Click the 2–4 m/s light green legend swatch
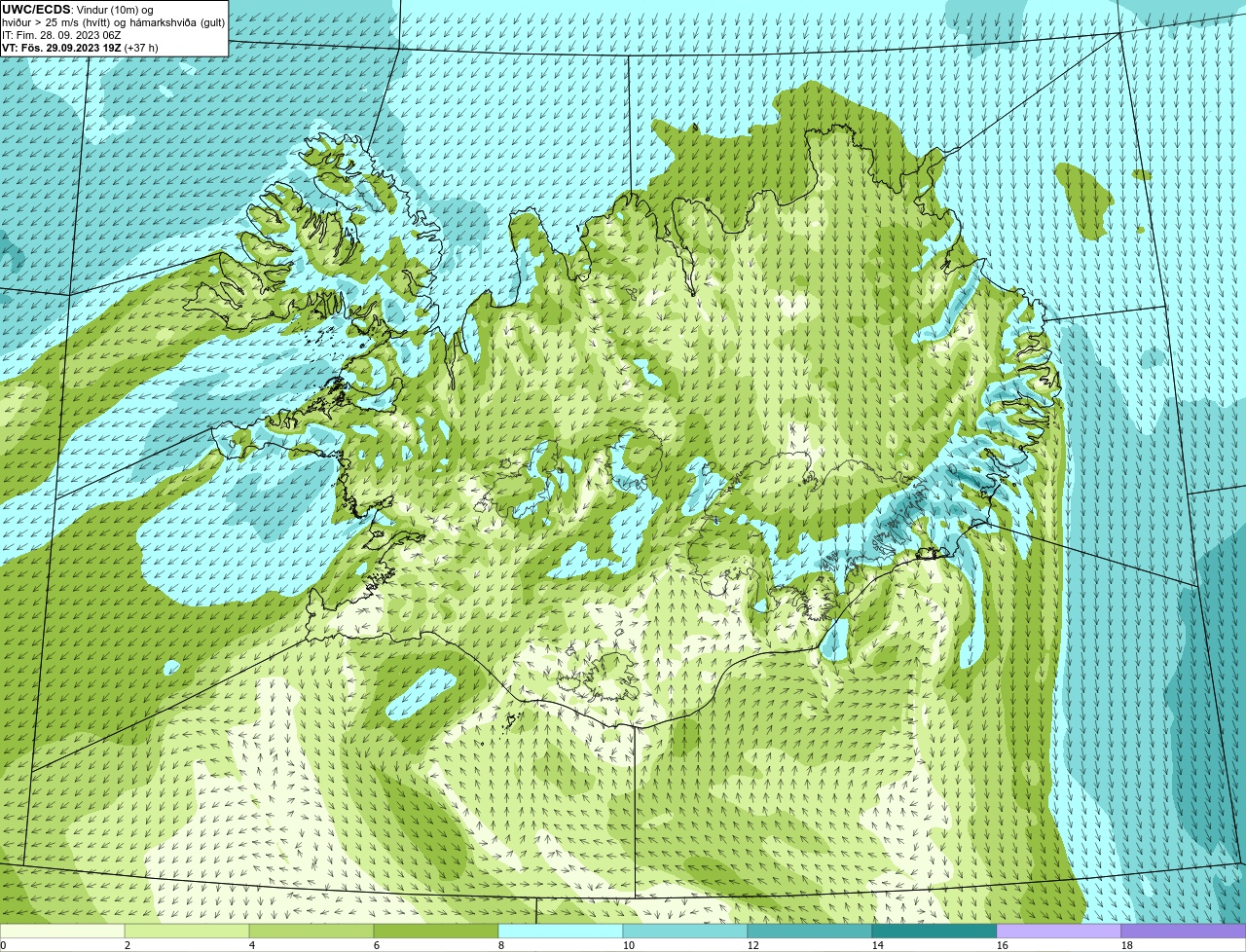The width and height of the screenshot is (1246, 952). coord(187,932)
